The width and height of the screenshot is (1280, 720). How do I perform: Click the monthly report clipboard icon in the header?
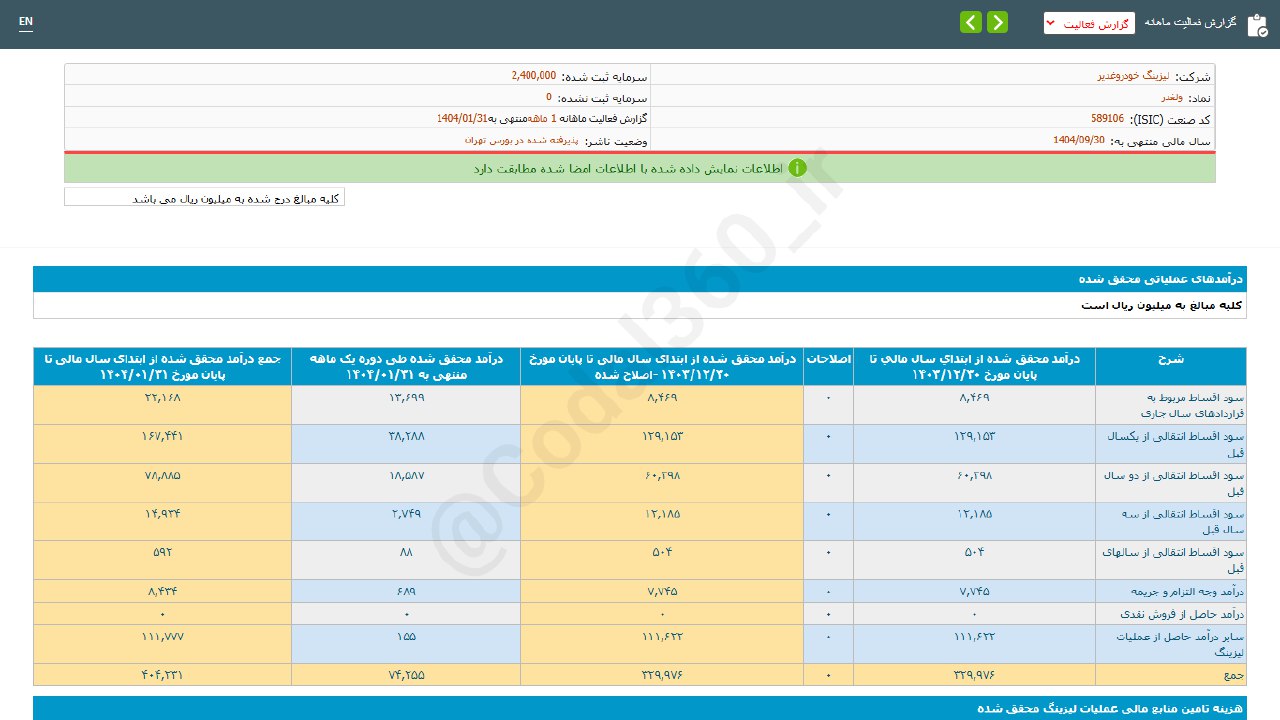point(1256,25)
